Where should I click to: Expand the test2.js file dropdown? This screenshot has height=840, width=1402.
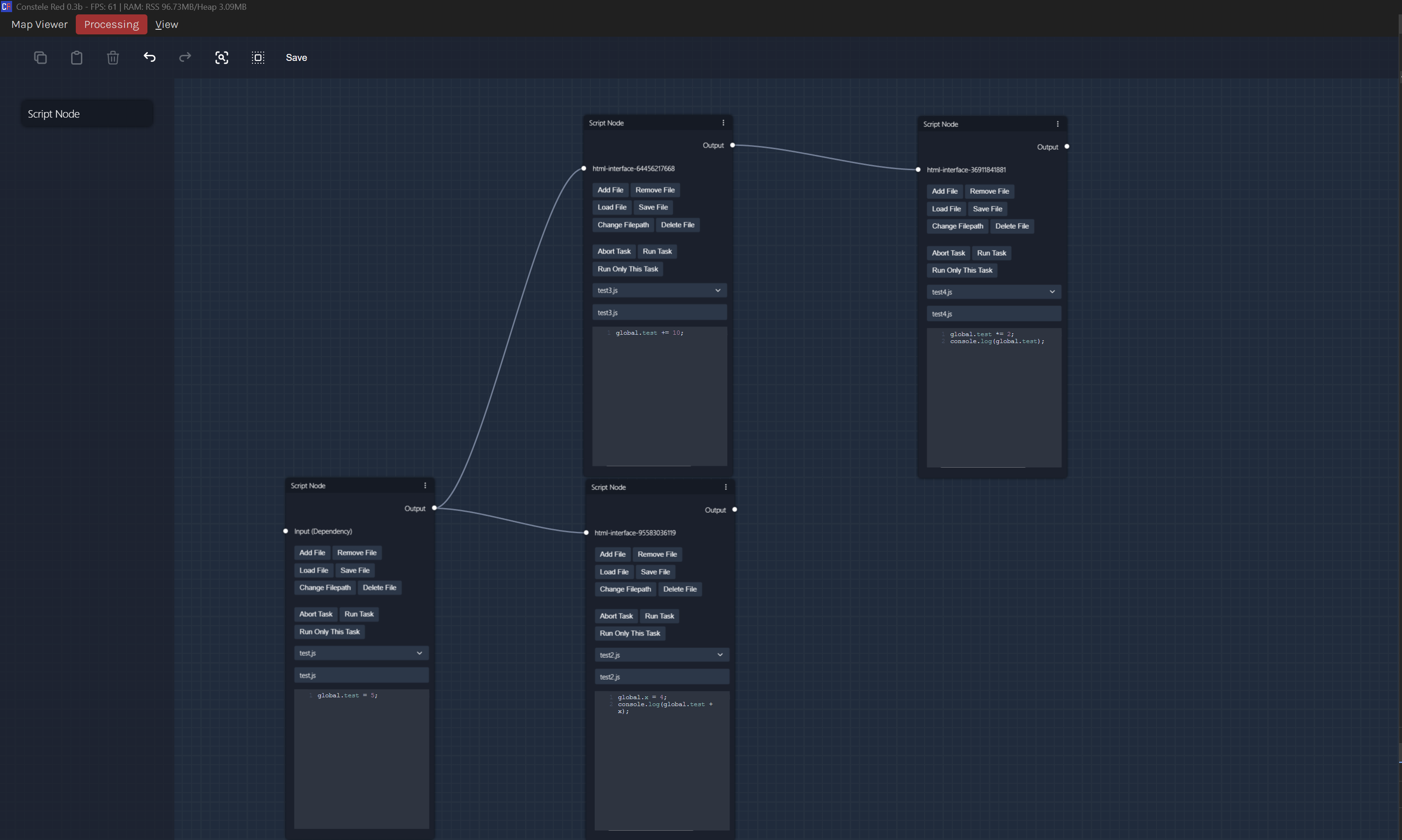(661, 655)
